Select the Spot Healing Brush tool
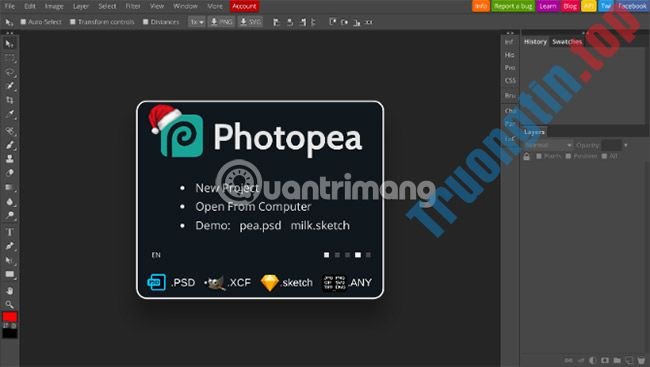The width and height of the screenshot is (650, 367). coord(9,131)
